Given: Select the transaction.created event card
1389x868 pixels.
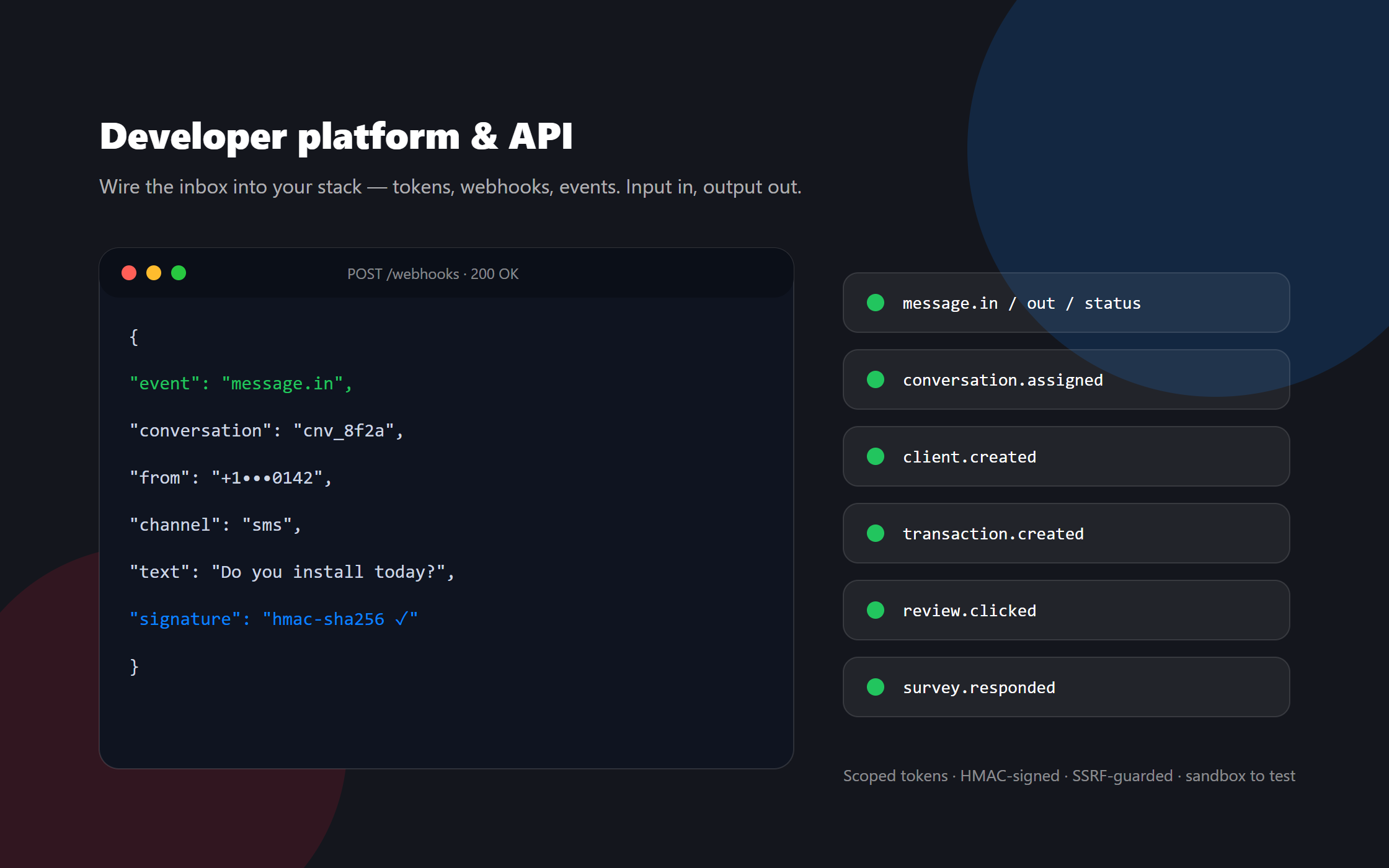Looking at the screenshot, I should tap(1067, 533).
